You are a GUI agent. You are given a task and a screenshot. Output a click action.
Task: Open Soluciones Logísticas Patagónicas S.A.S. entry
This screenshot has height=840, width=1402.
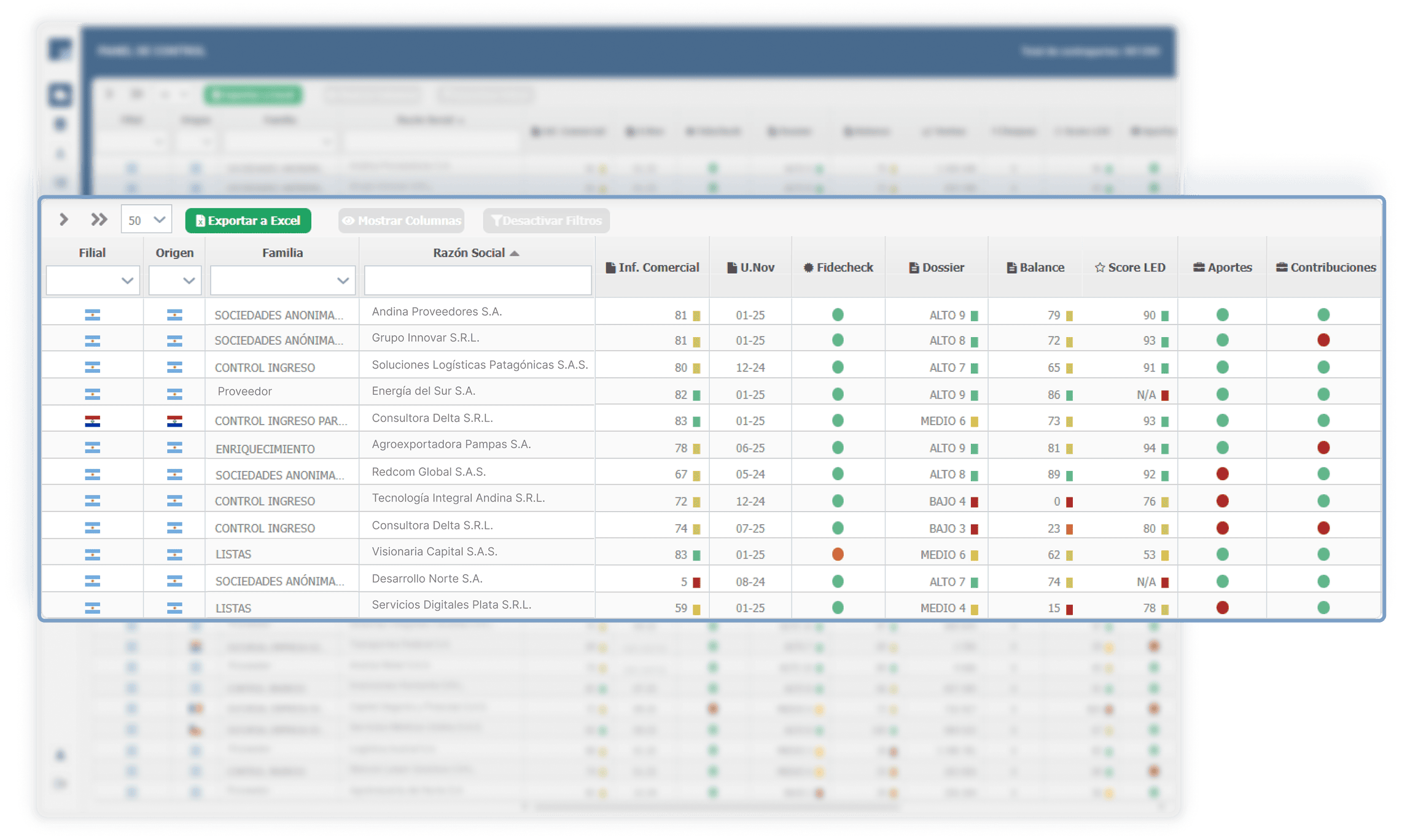point(480,365)
